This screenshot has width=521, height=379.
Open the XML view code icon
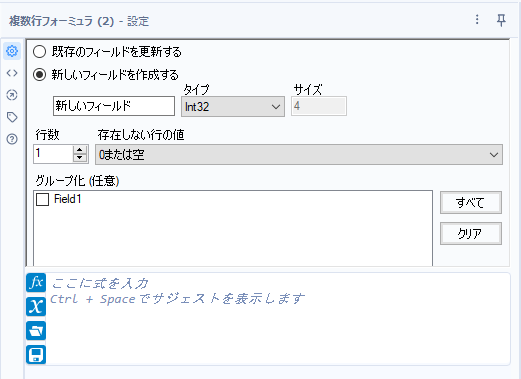click(12, 73)
